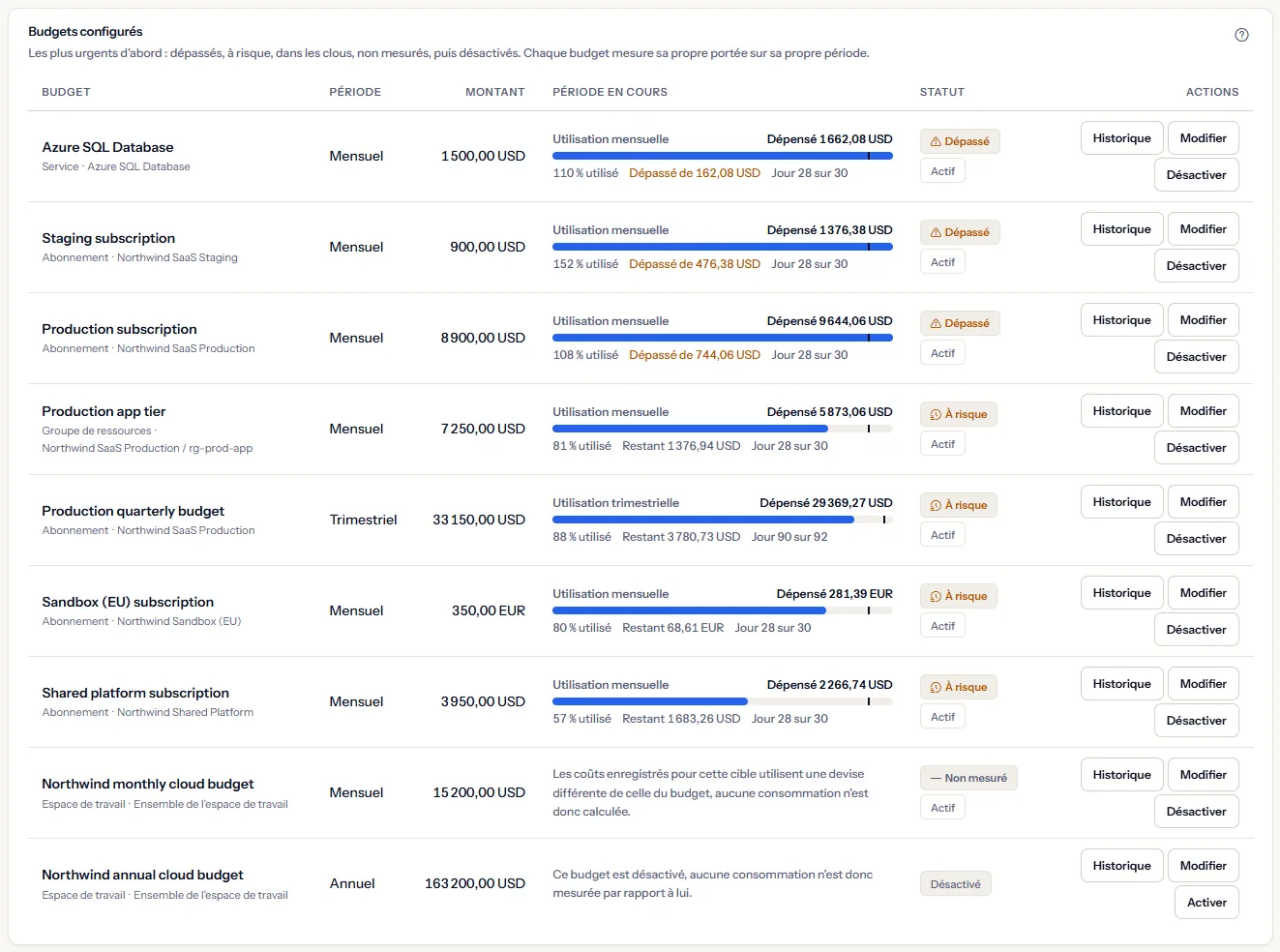Viewport: 1280px width, 952px height.
Task: Click Modifier for Northwind annual cloud budget
Action: [x=1203, y=866]
